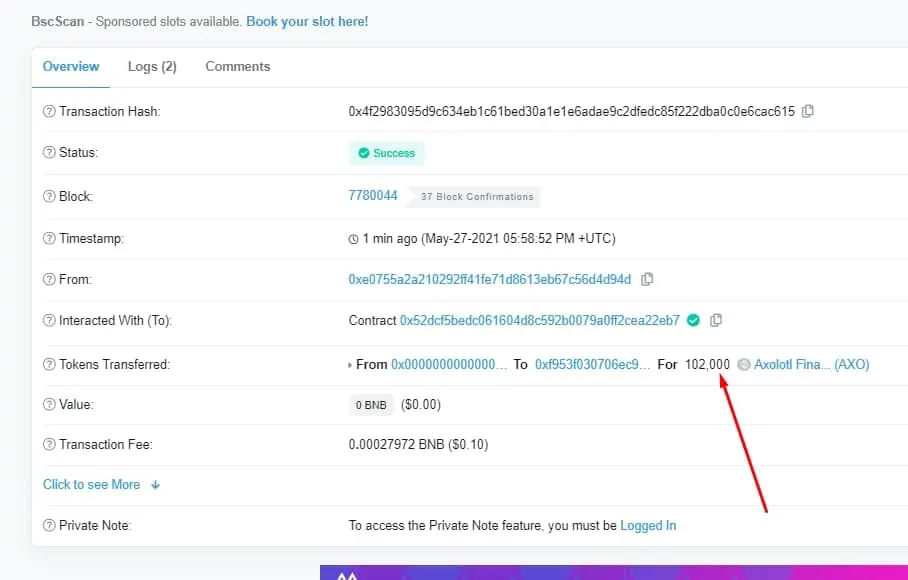Click help icon beside Tokens Transferred
The image size is (908, 580).
coord(49,364)
